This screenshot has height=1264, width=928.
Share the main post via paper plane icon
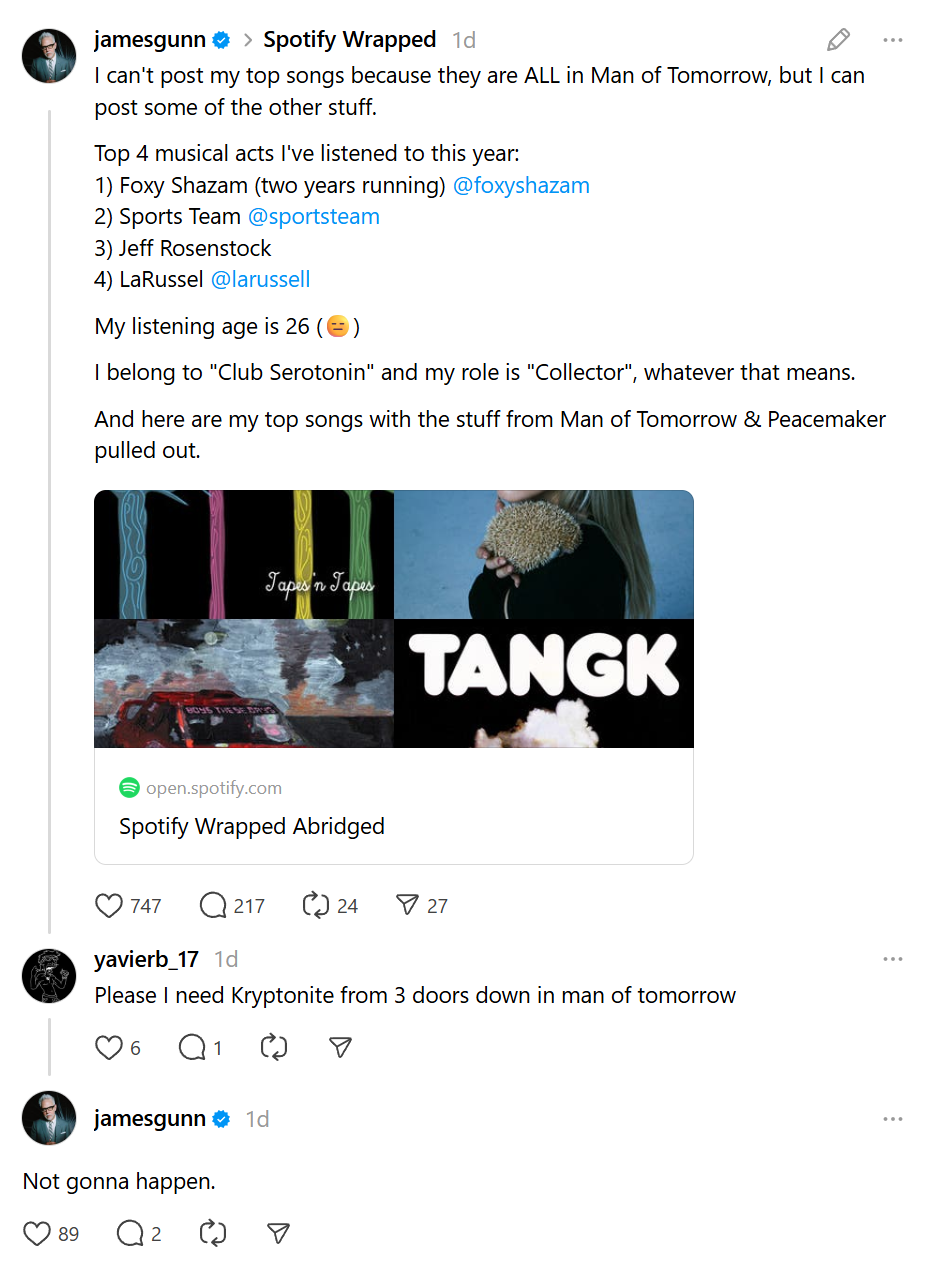click(x=407, y=906)
